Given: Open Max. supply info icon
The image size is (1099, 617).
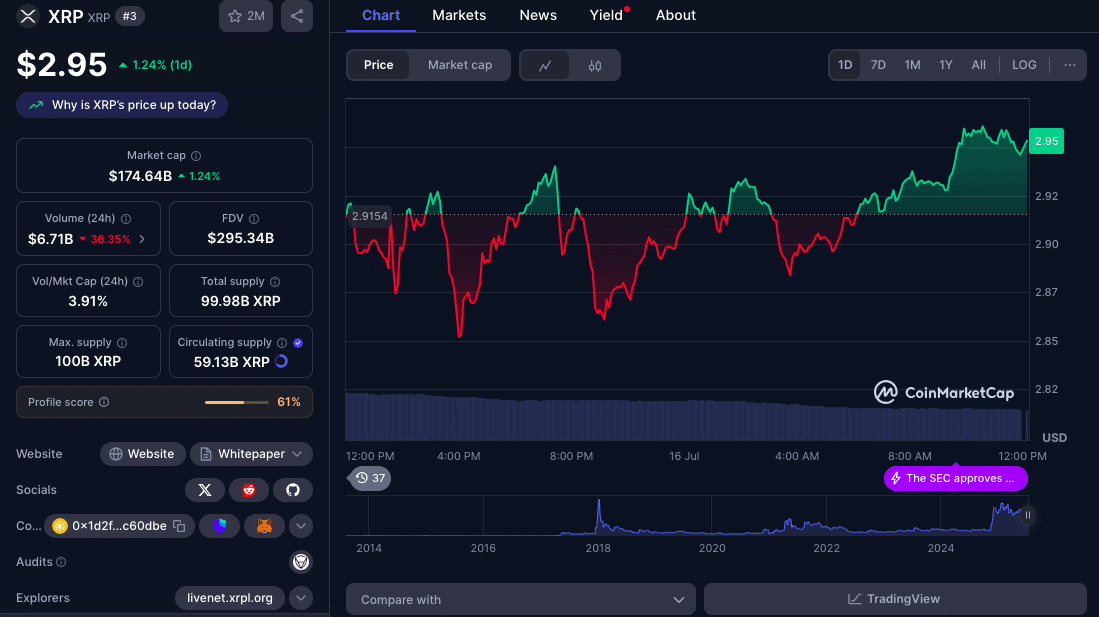Looking at the screenshot, I should click(x=122, y=343).
